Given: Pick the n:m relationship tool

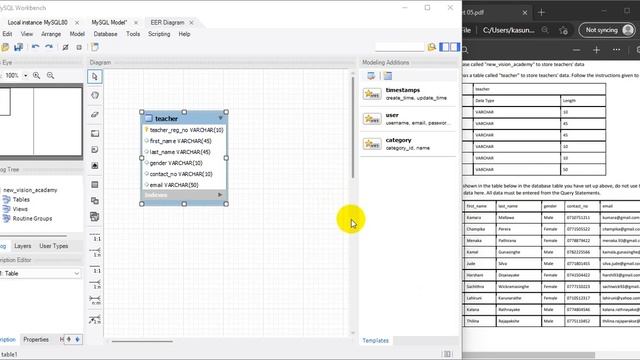Looking at the screenshot, I should pos(95,300).
